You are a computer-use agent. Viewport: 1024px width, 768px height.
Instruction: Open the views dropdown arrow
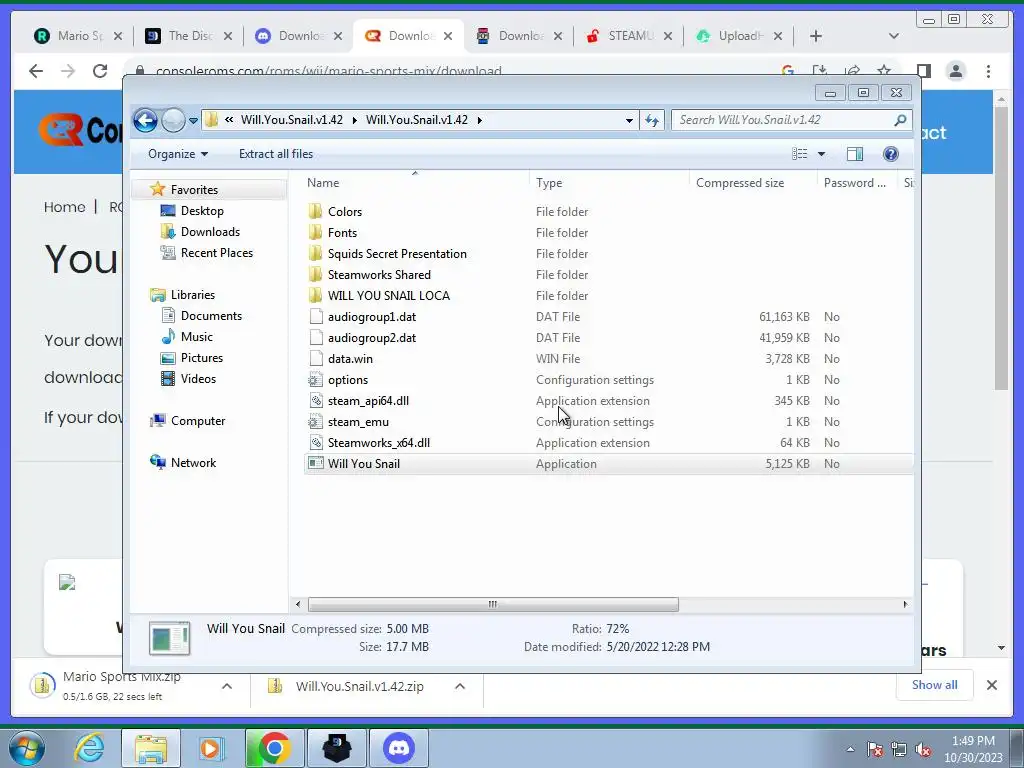pos(822,154)
